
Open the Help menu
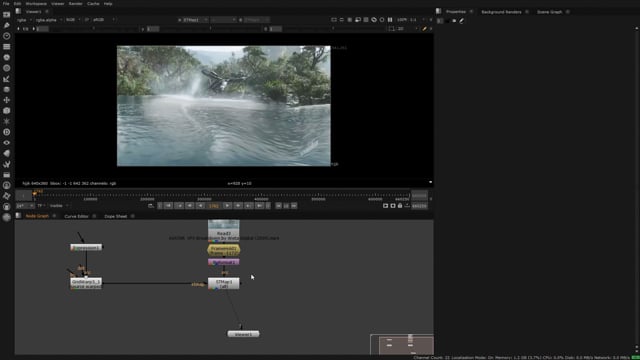point(108,4)
